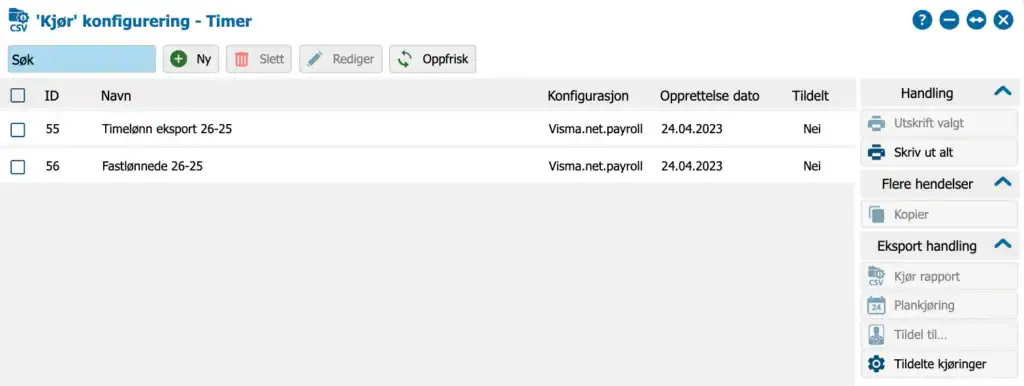Screen dimensions: 1024x386
Task: Click the Kjør rapport button
Action: [939, 276]
